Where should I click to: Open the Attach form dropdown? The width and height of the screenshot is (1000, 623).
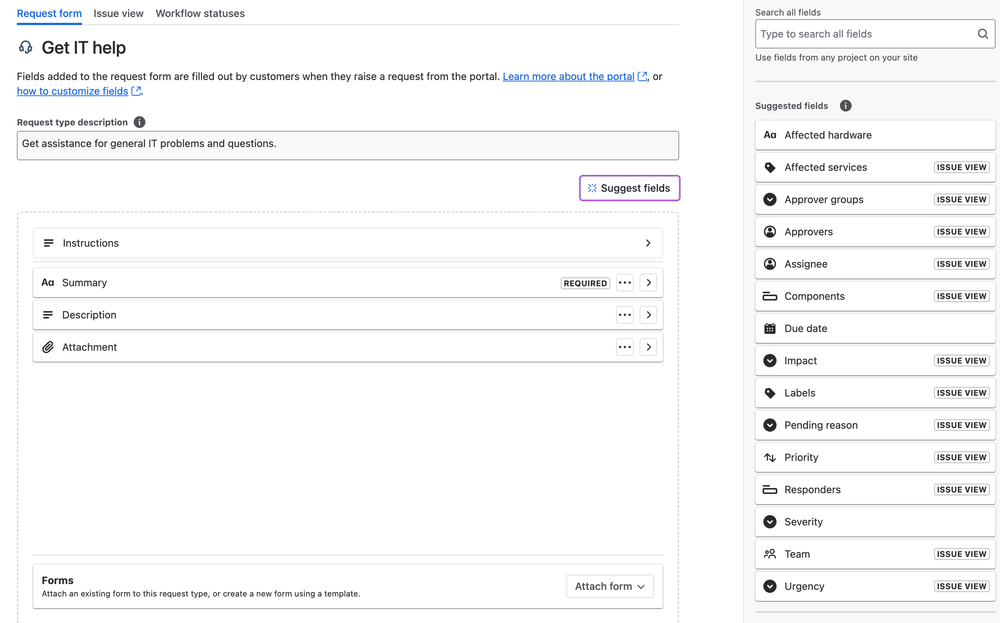point(610,586)
